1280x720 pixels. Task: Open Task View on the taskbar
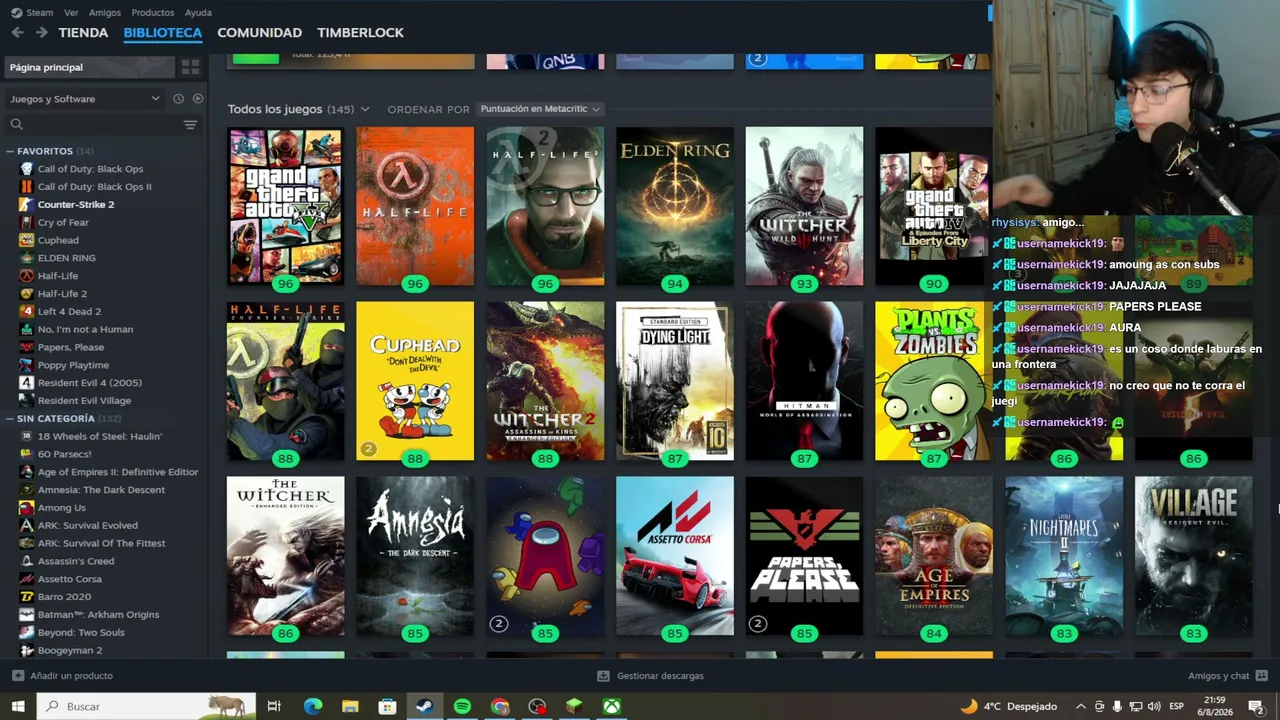click(x=274, y=706)
